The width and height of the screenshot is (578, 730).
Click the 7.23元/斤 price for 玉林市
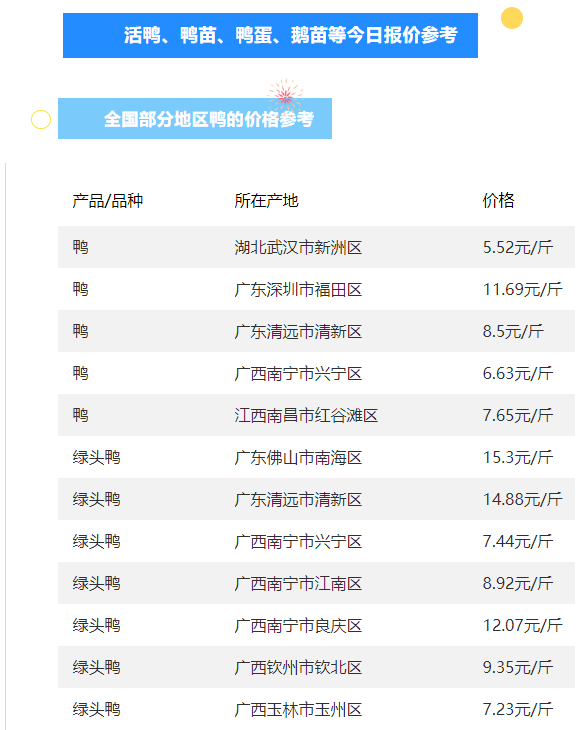click(x=518, y=710)
